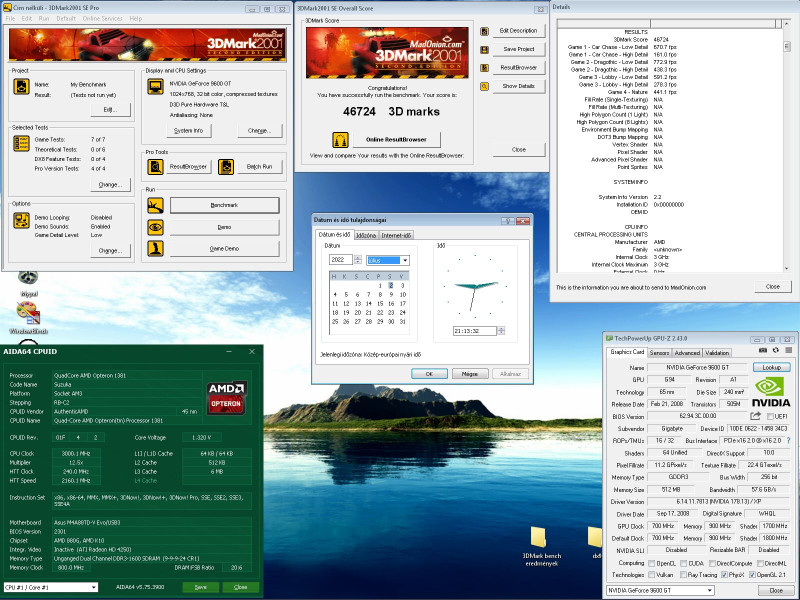The image size is (800, 600).
Task: Click the icon next to ResultBrowser in Overall Score
Action: pos(484,68)
